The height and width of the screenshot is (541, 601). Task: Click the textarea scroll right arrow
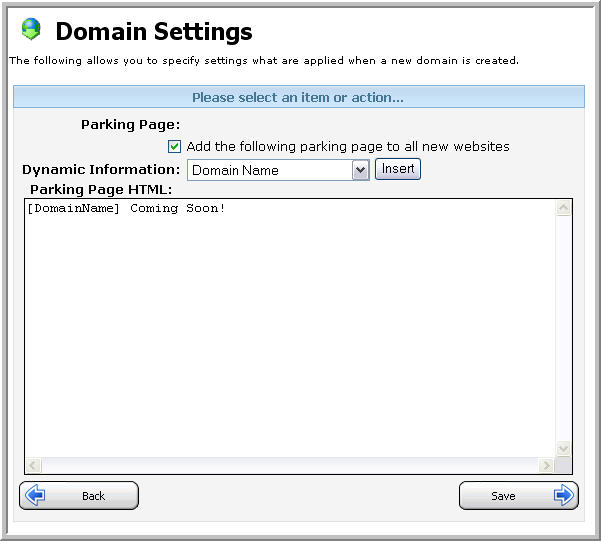point(546,465)
